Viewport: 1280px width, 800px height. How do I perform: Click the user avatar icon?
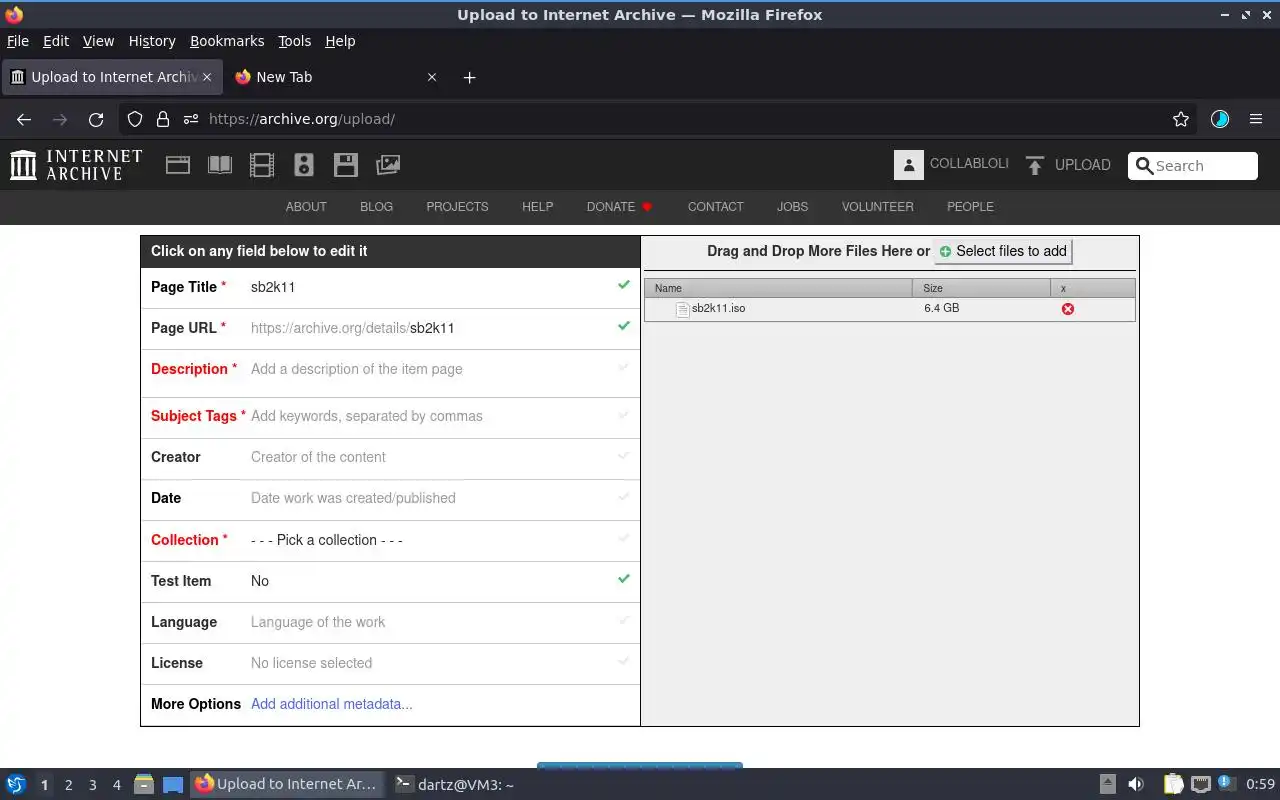(x=908, y=166)
